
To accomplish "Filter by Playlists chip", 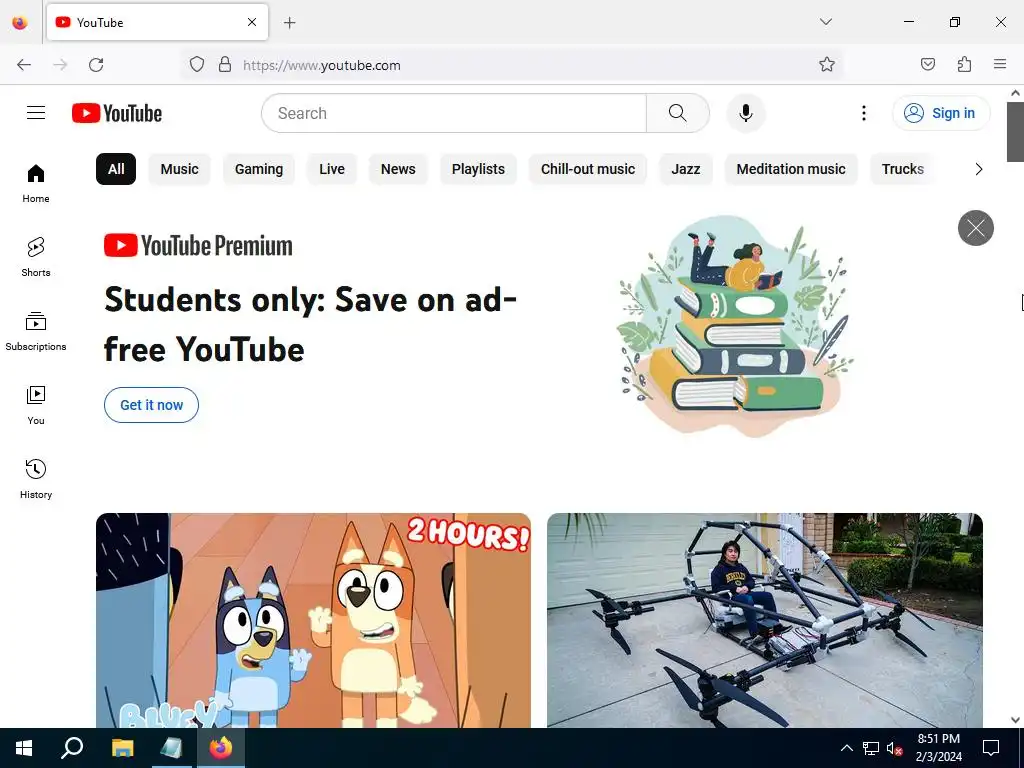I will coord(478,169).
